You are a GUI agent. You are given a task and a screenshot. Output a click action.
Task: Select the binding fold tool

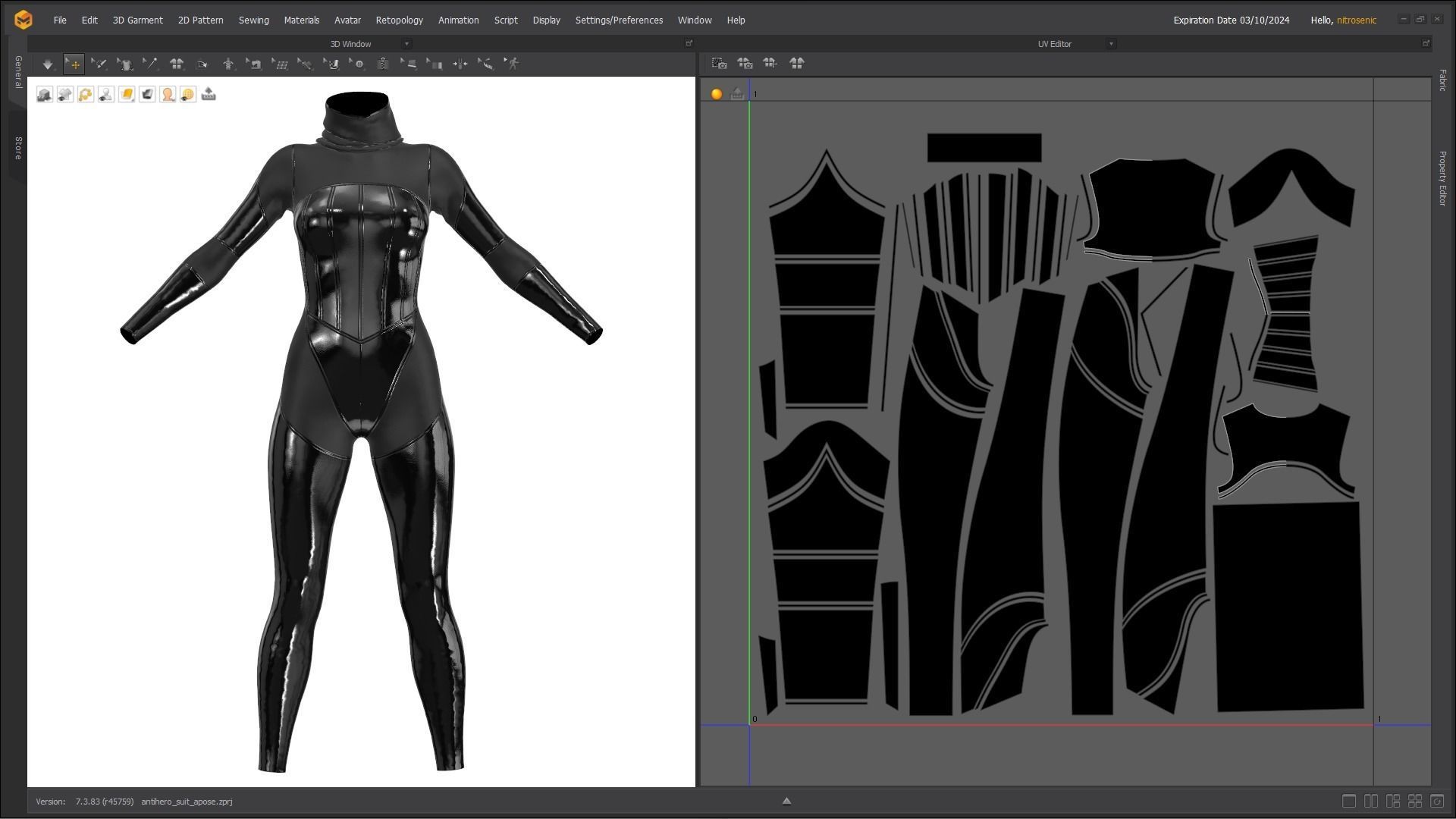click(435, 64)
